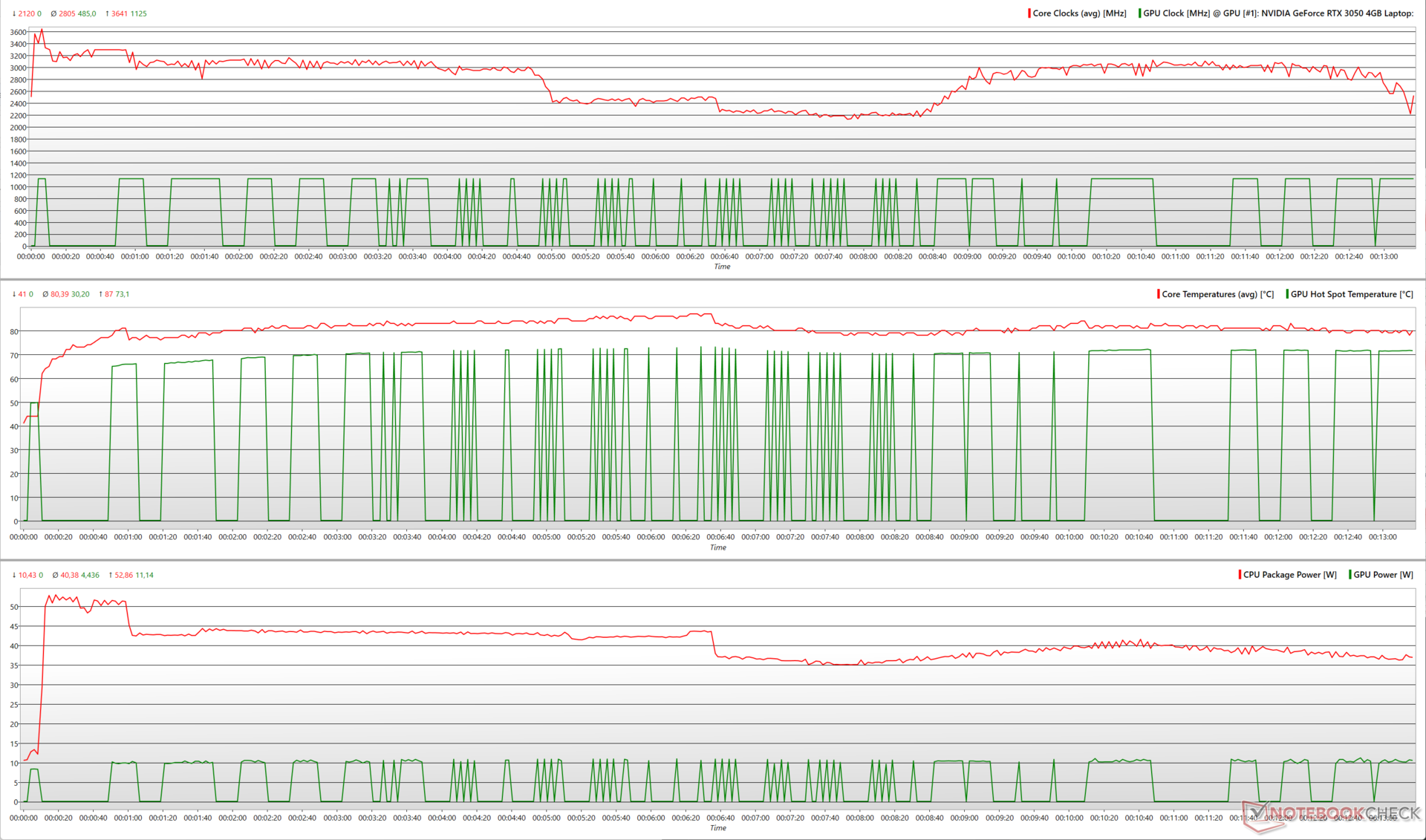Click the Core Clocks (avg) [MHz] legend text
This screenshot has width=1426, height=840.
coord(1079,13)
